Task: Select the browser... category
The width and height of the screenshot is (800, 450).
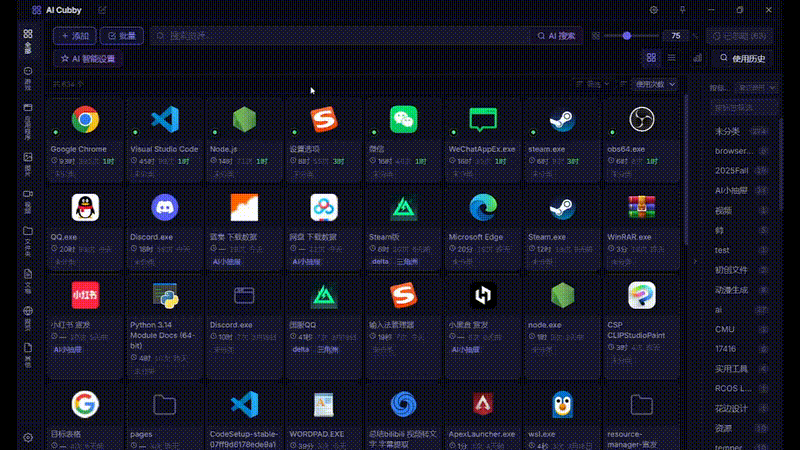Action: 742,151
